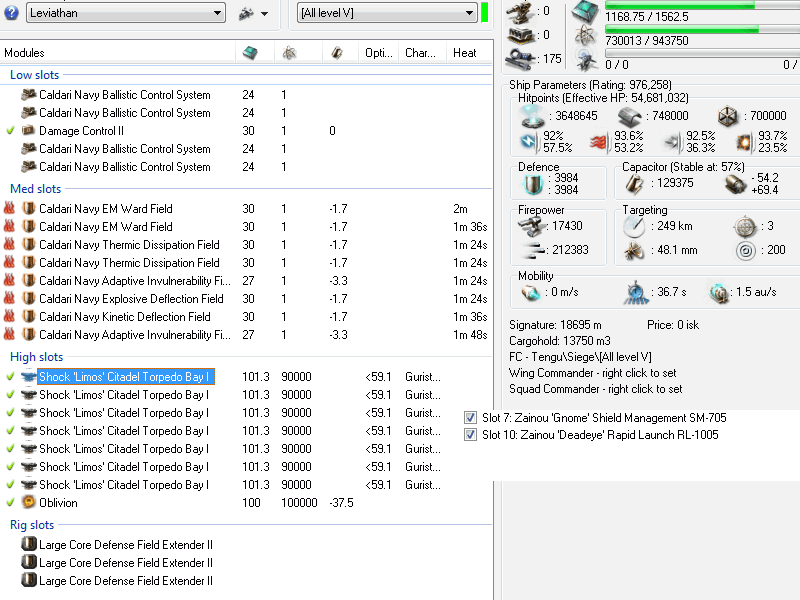The image size is (800, 600).
Task: Open the ship icon dropdown arrow menu
Action: [264, 14]
